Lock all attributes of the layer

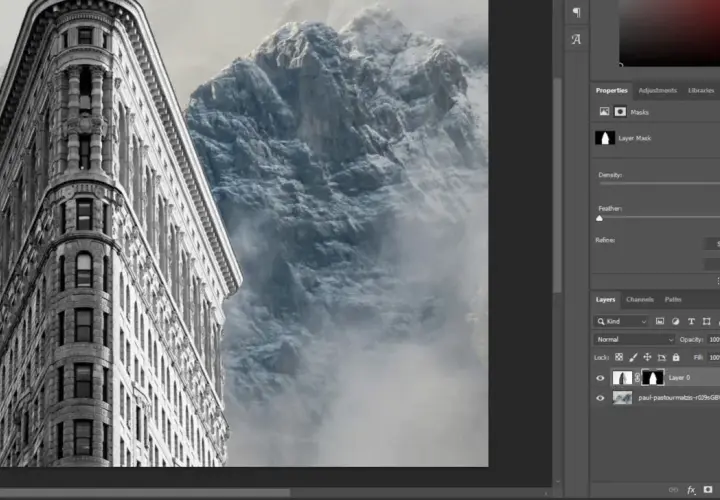676,357
